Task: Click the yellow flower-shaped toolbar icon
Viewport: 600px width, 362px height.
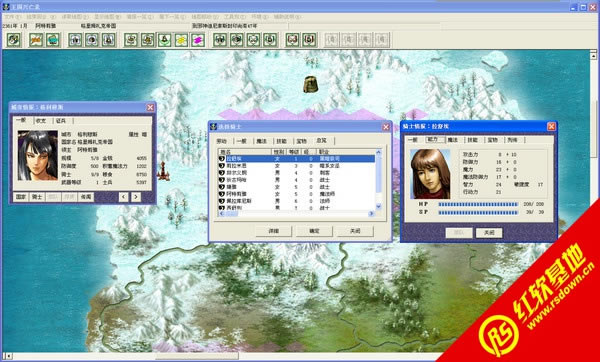Action: [181, 40]
